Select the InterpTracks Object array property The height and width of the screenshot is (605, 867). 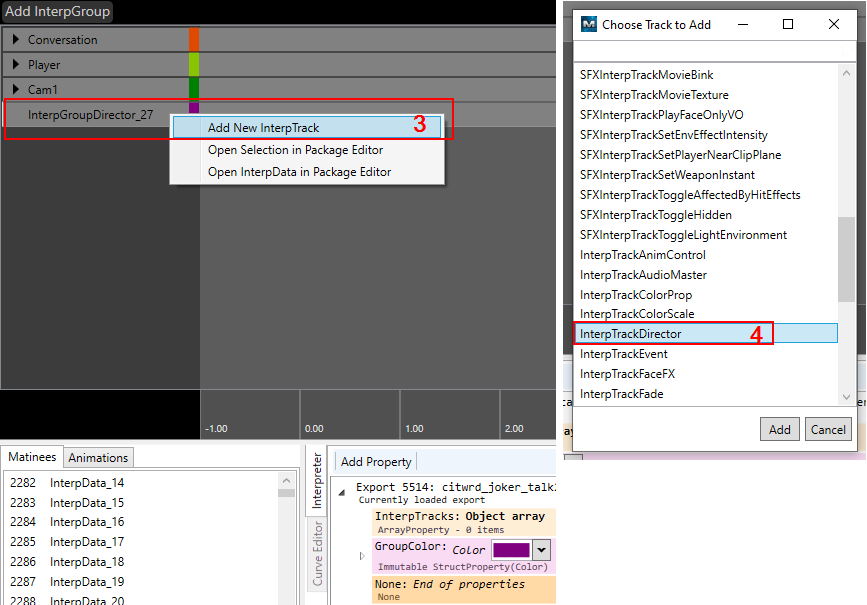click(463, 522)
